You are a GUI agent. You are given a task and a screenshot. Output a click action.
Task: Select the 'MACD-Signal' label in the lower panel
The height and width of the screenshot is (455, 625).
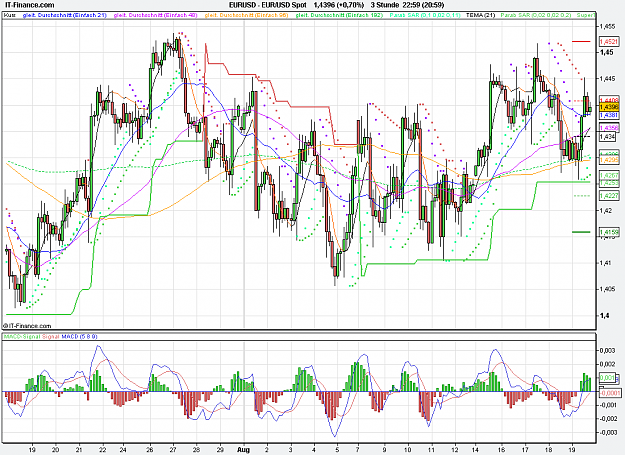pos(22,337)
